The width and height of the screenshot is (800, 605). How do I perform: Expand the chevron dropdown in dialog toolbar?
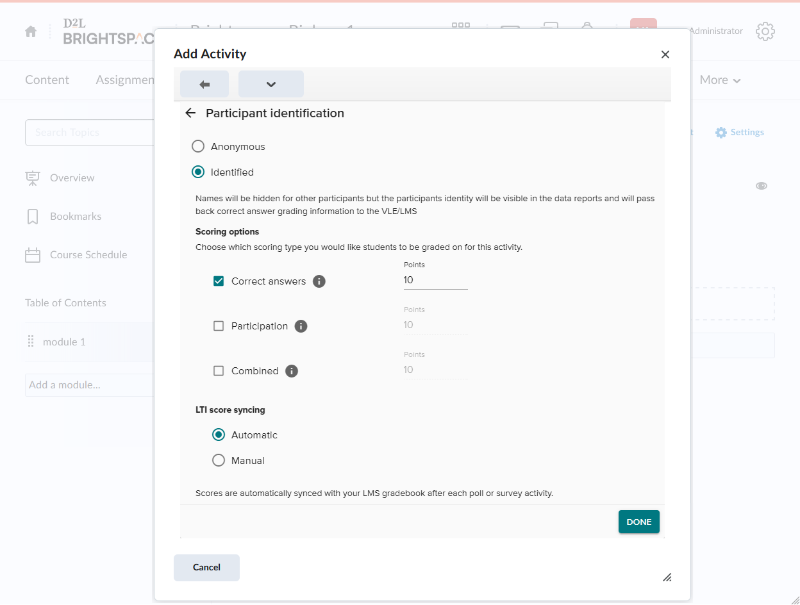[x=270, y=84]
